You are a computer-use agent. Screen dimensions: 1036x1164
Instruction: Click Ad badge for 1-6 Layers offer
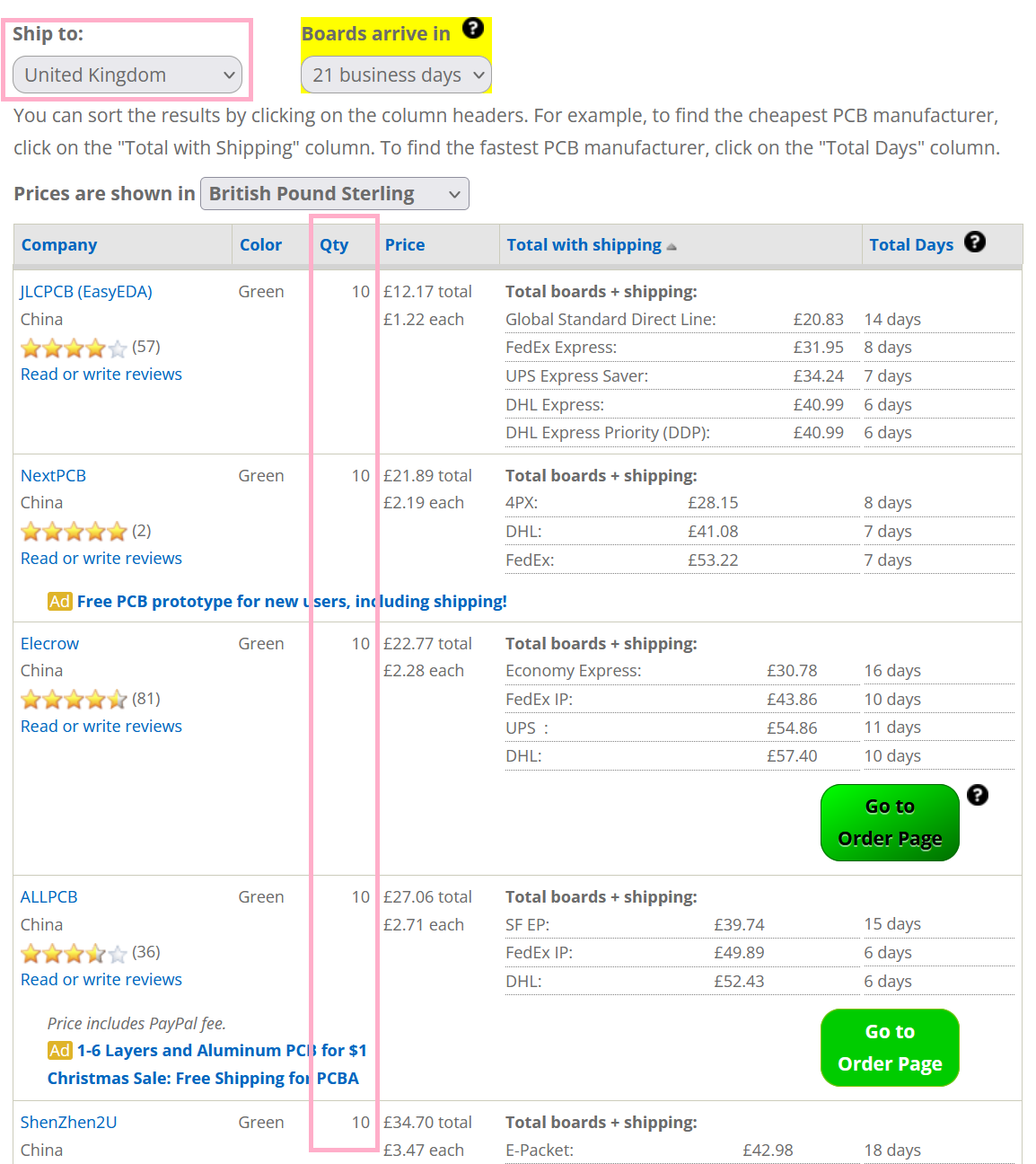coord(60,1051)
